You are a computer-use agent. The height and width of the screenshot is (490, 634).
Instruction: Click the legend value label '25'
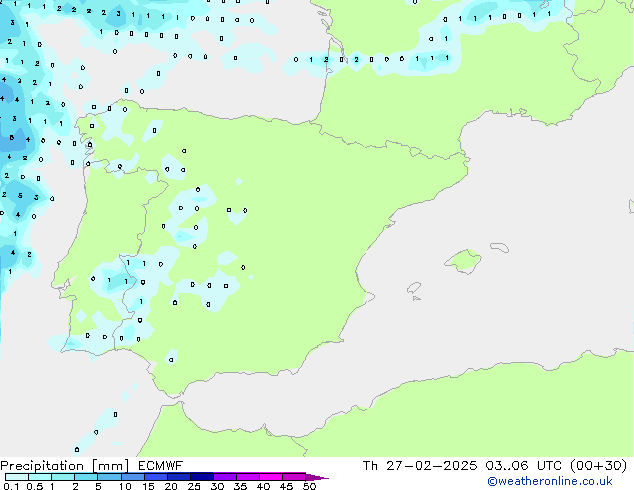194,486
